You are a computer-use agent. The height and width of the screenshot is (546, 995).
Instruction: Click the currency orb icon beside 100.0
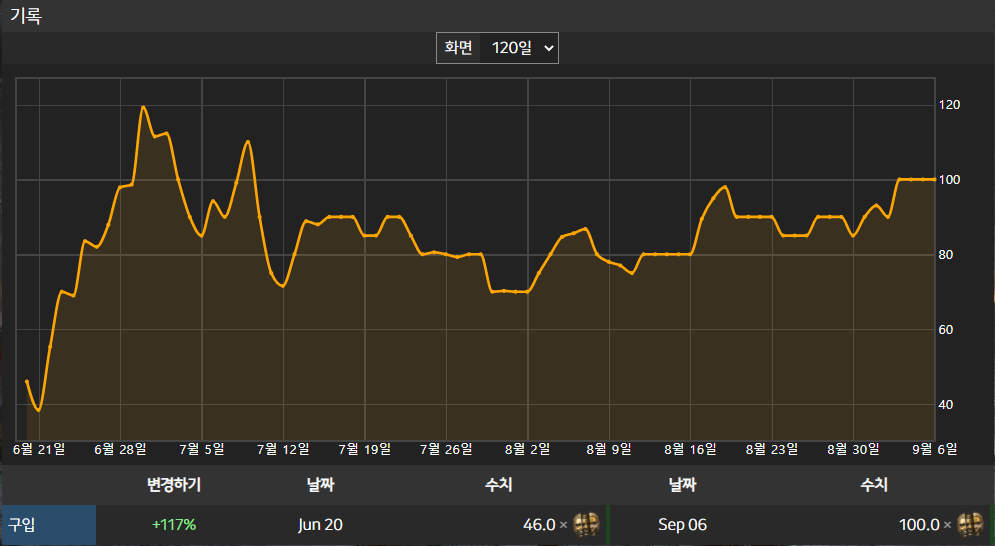[970, 525]
